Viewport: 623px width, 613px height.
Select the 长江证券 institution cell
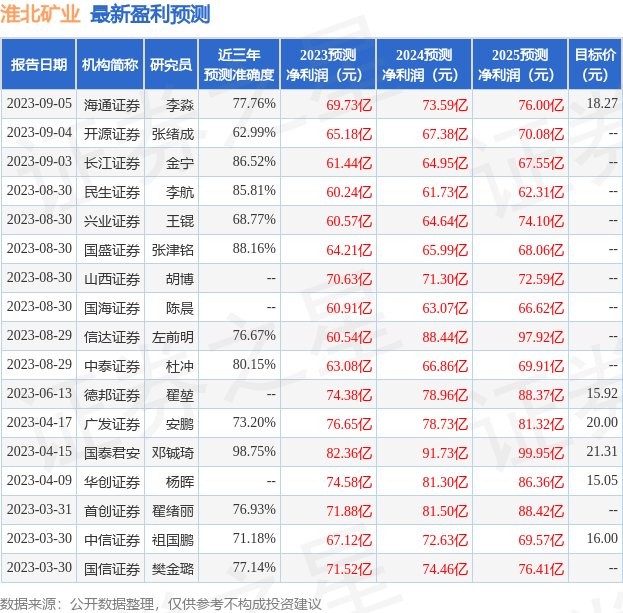click(x=112, y=163)
